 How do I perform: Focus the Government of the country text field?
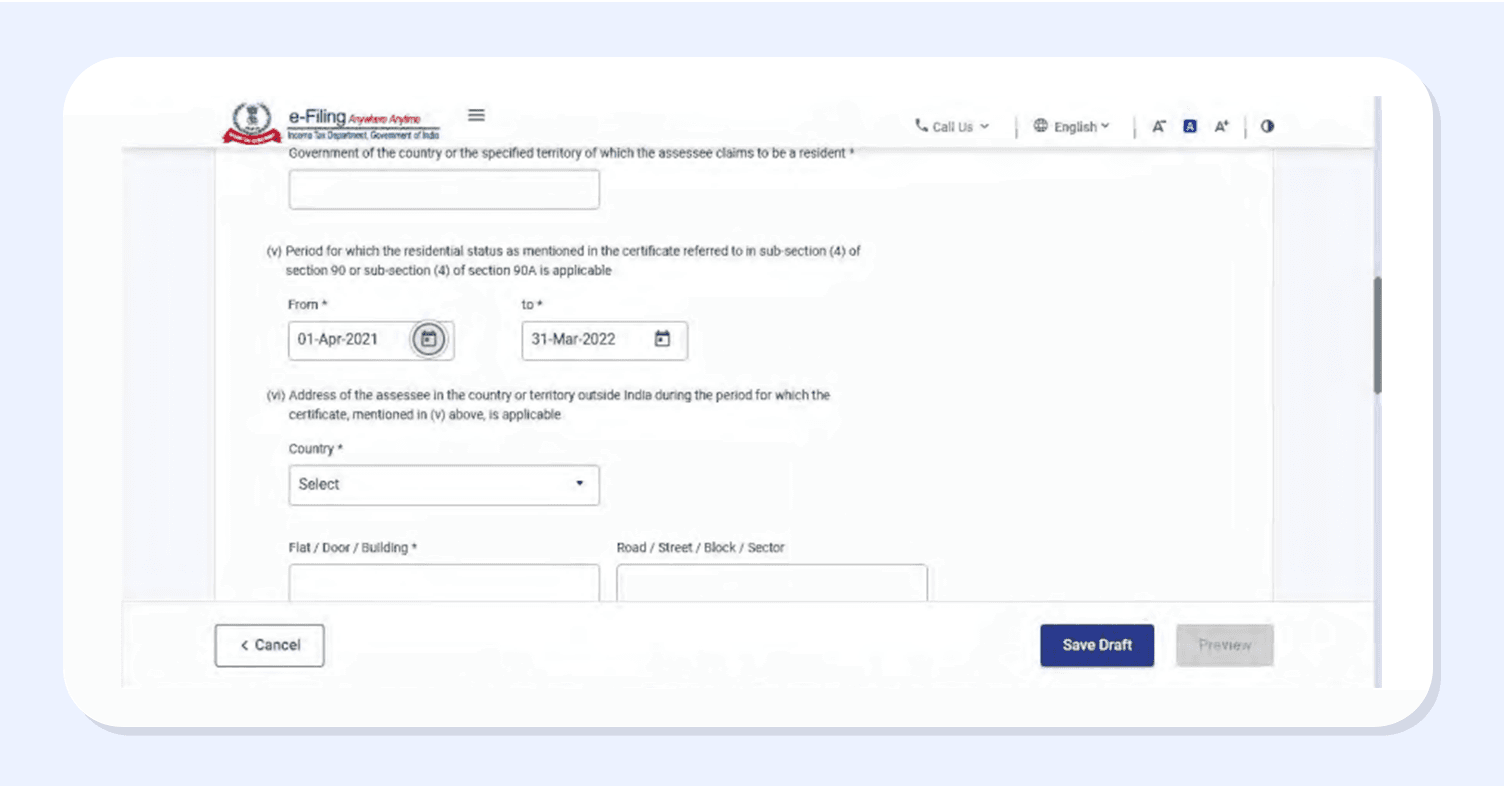[444, 190]
